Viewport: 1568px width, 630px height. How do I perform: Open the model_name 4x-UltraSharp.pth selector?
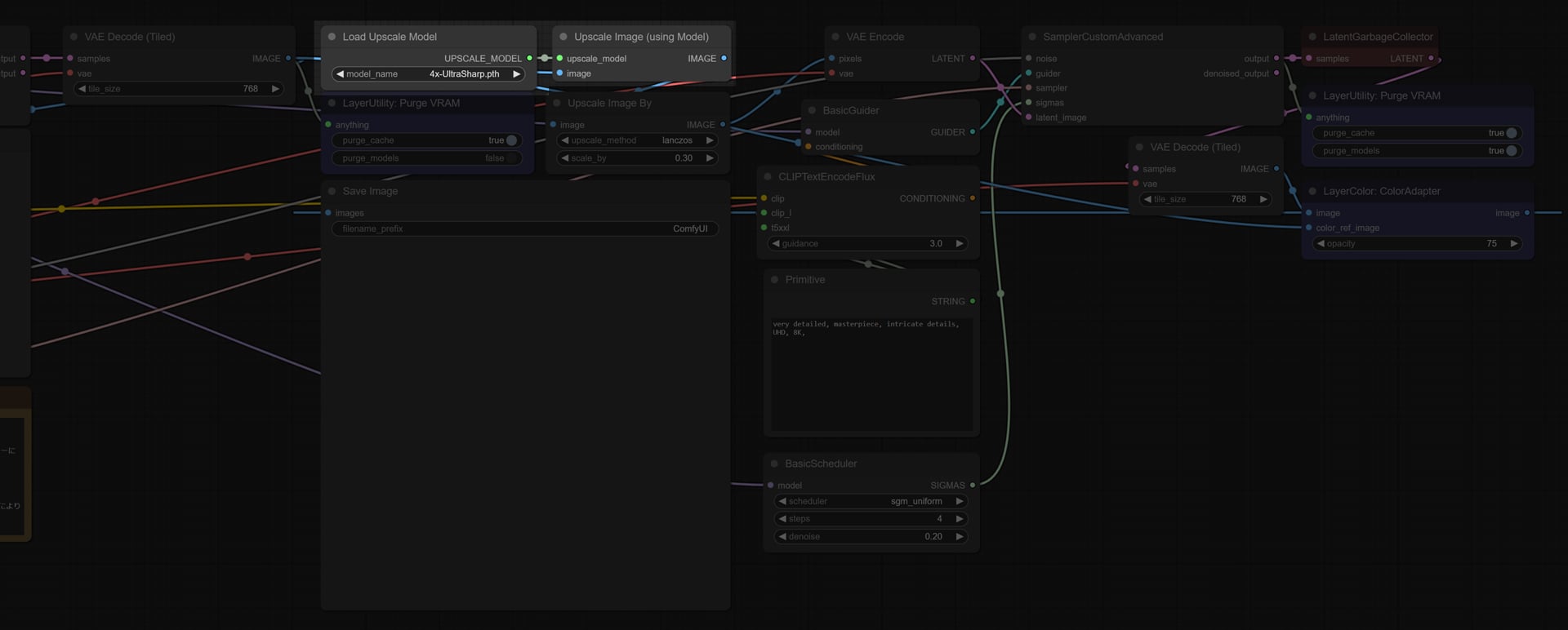(428, 73)
